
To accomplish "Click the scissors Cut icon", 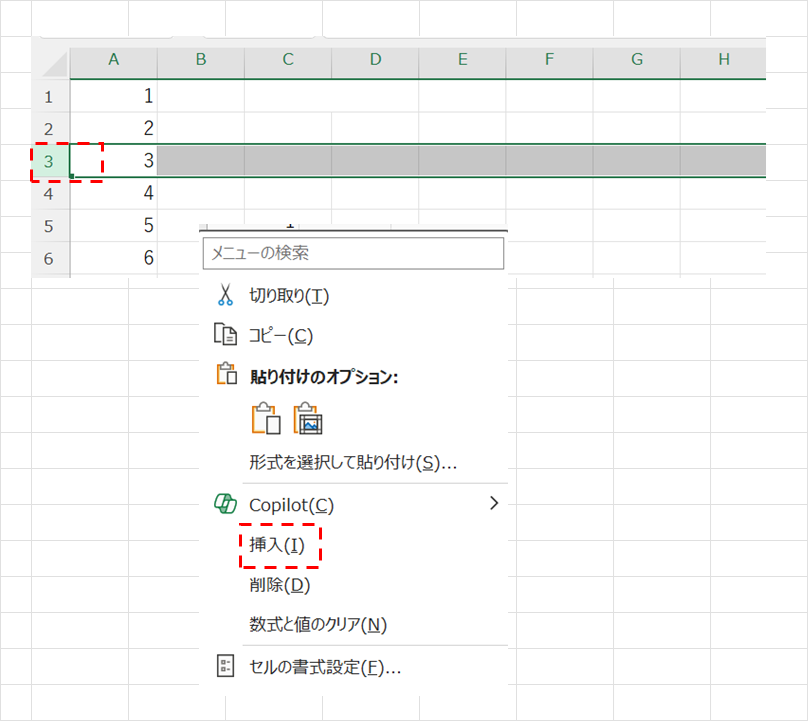I will pos(225,295).
